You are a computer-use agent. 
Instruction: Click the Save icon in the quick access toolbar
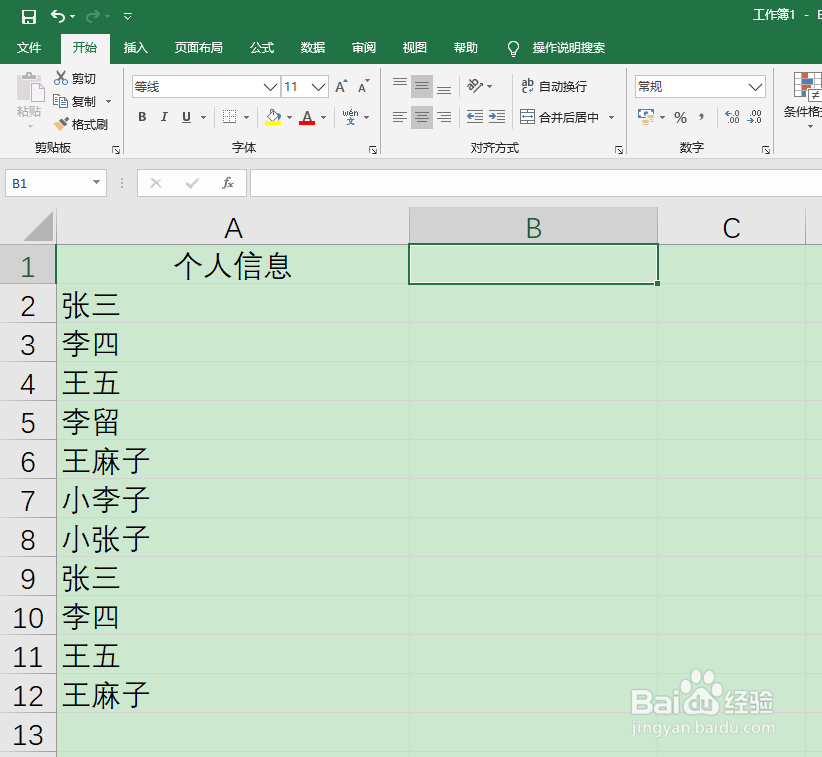tap(29, 17)
